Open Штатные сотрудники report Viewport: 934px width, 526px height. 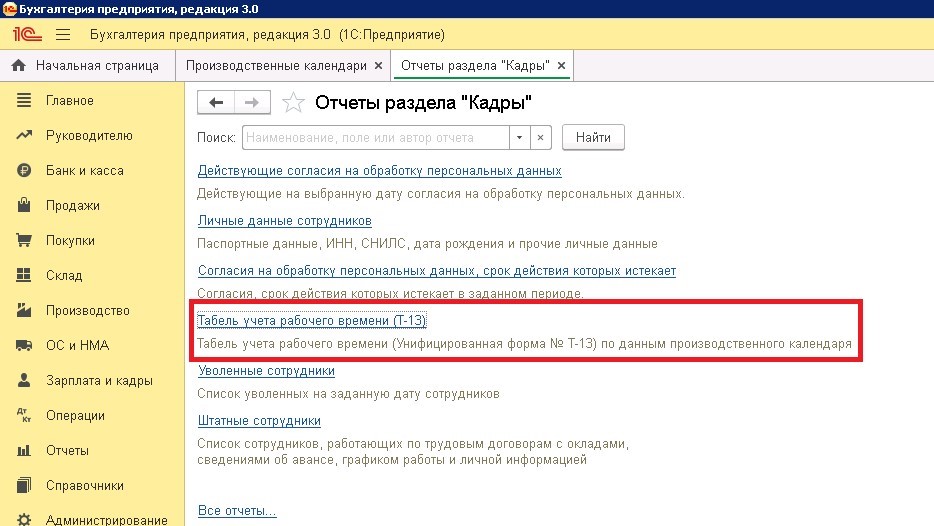(259, 421)
